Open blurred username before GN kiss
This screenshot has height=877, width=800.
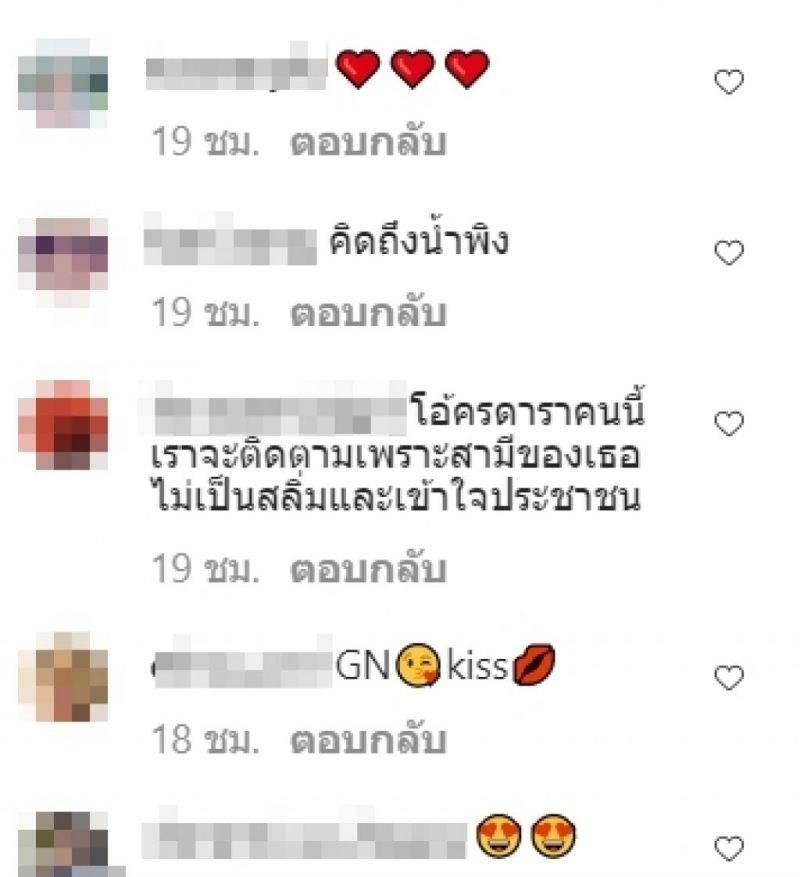[242, 664]
